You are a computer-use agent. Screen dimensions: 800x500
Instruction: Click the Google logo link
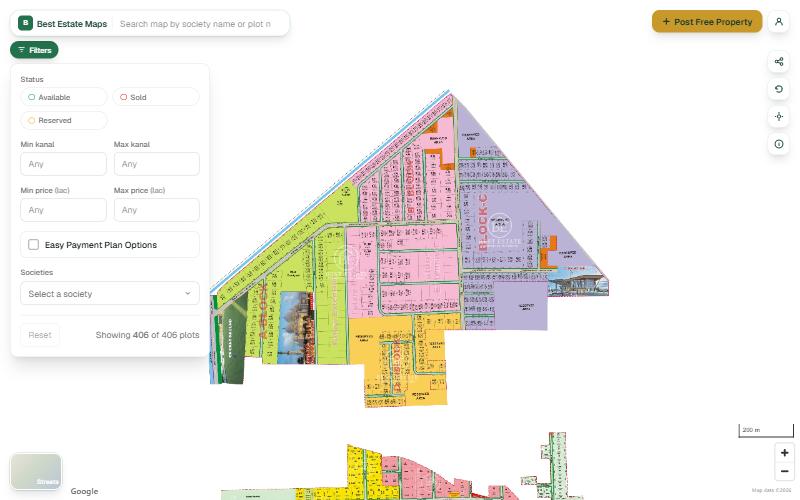tap(84, 491)
